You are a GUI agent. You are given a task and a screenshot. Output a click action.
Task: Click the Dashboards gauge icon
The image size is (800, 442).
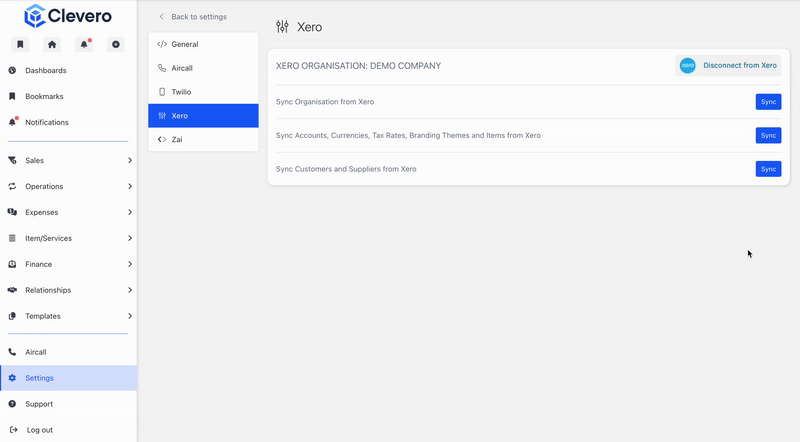click(12, 70)
